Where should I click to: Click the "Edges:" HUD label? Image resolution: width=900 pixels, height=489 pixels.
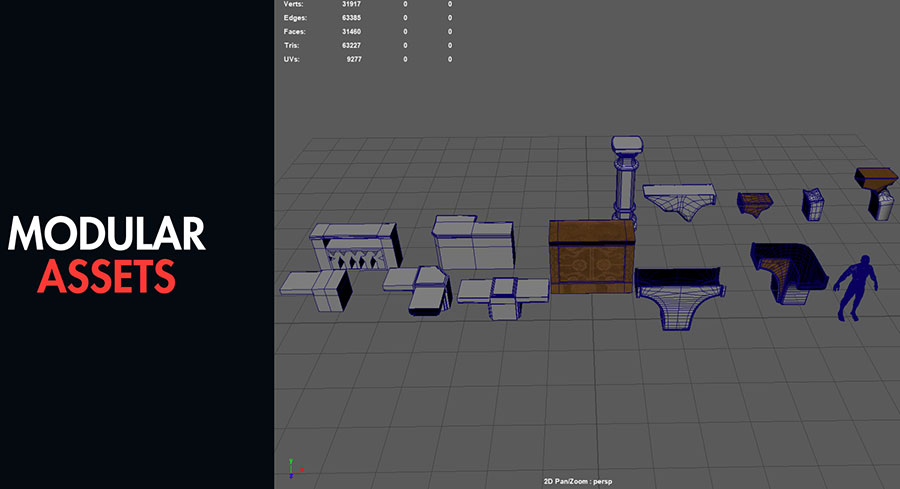[295, 18]
